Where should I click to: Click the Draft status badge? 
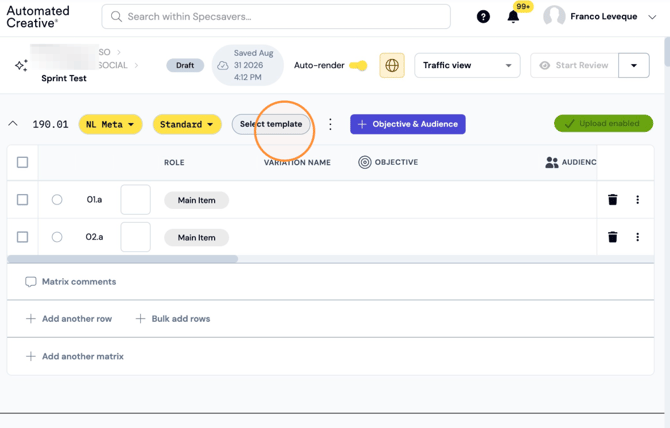(x=185, y=65)
